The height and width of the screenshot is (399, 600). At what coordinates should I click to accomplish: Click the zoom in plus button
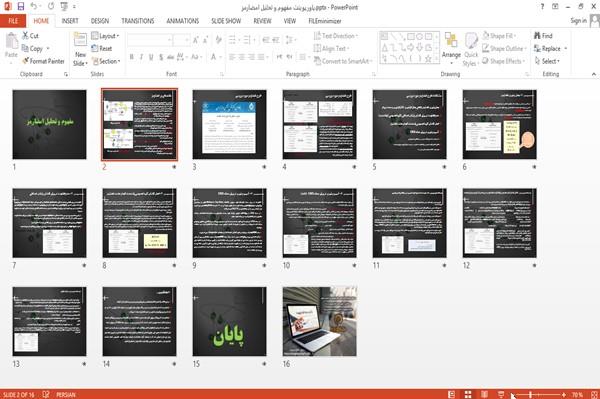564,394
